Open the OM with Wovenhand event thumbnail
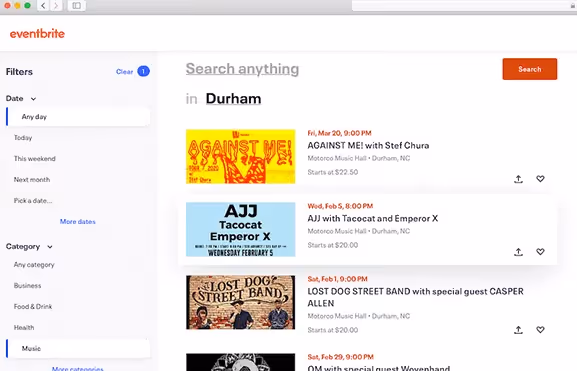Viewport: 577px width, 371px height. (x=240, y=362)
